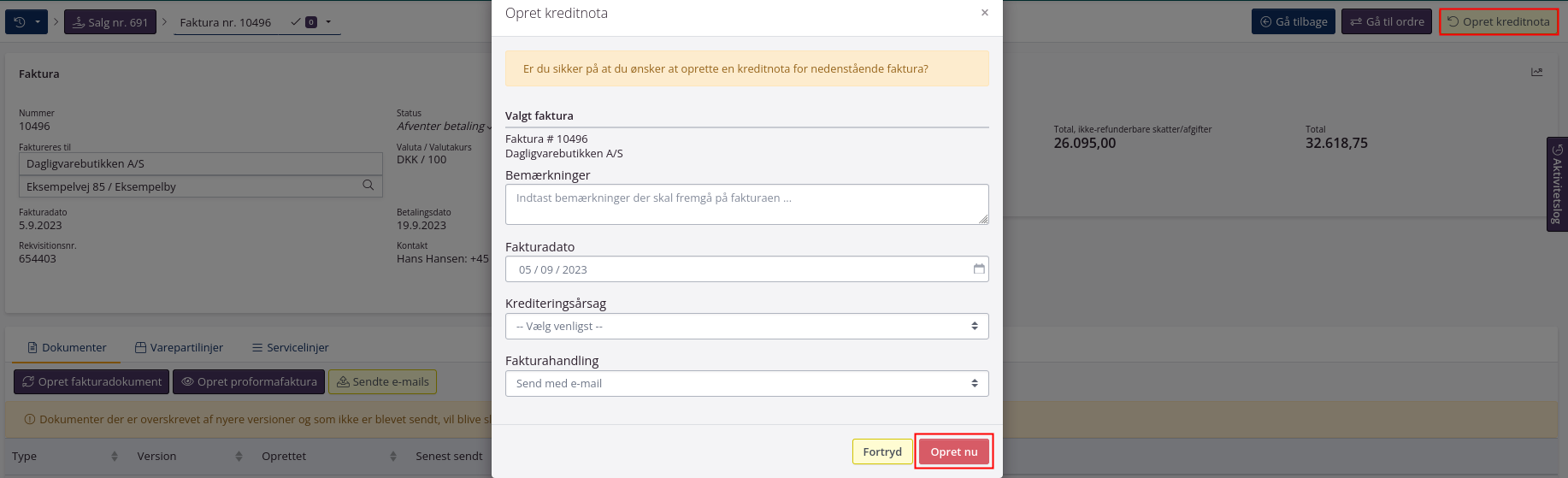The height and width of the screenshot is (478, 1568).
Task: Click the search icon in address field
Action: 368,186
